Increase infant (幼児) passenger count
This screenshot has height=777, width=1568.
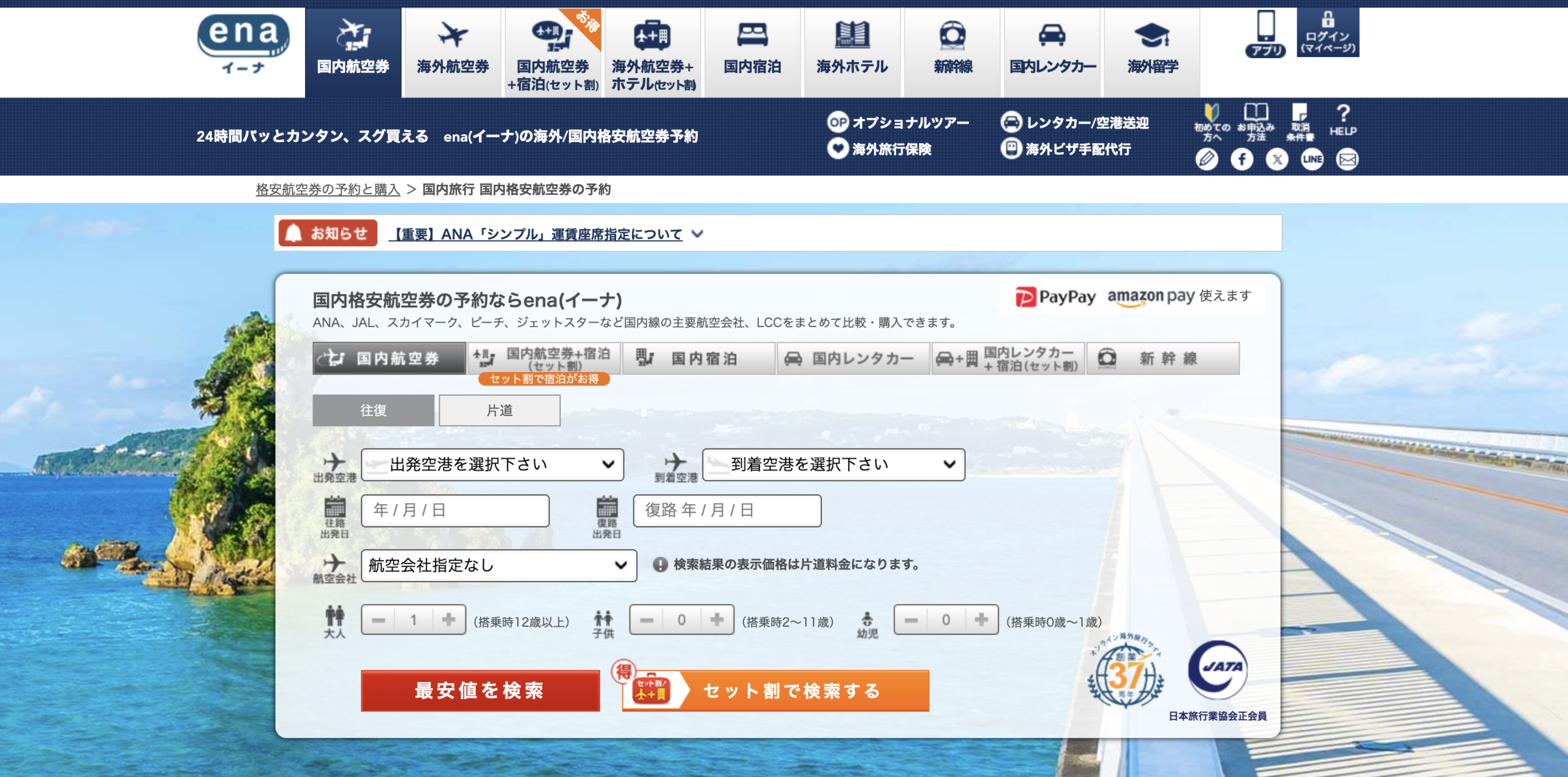[x=981, y=620]
